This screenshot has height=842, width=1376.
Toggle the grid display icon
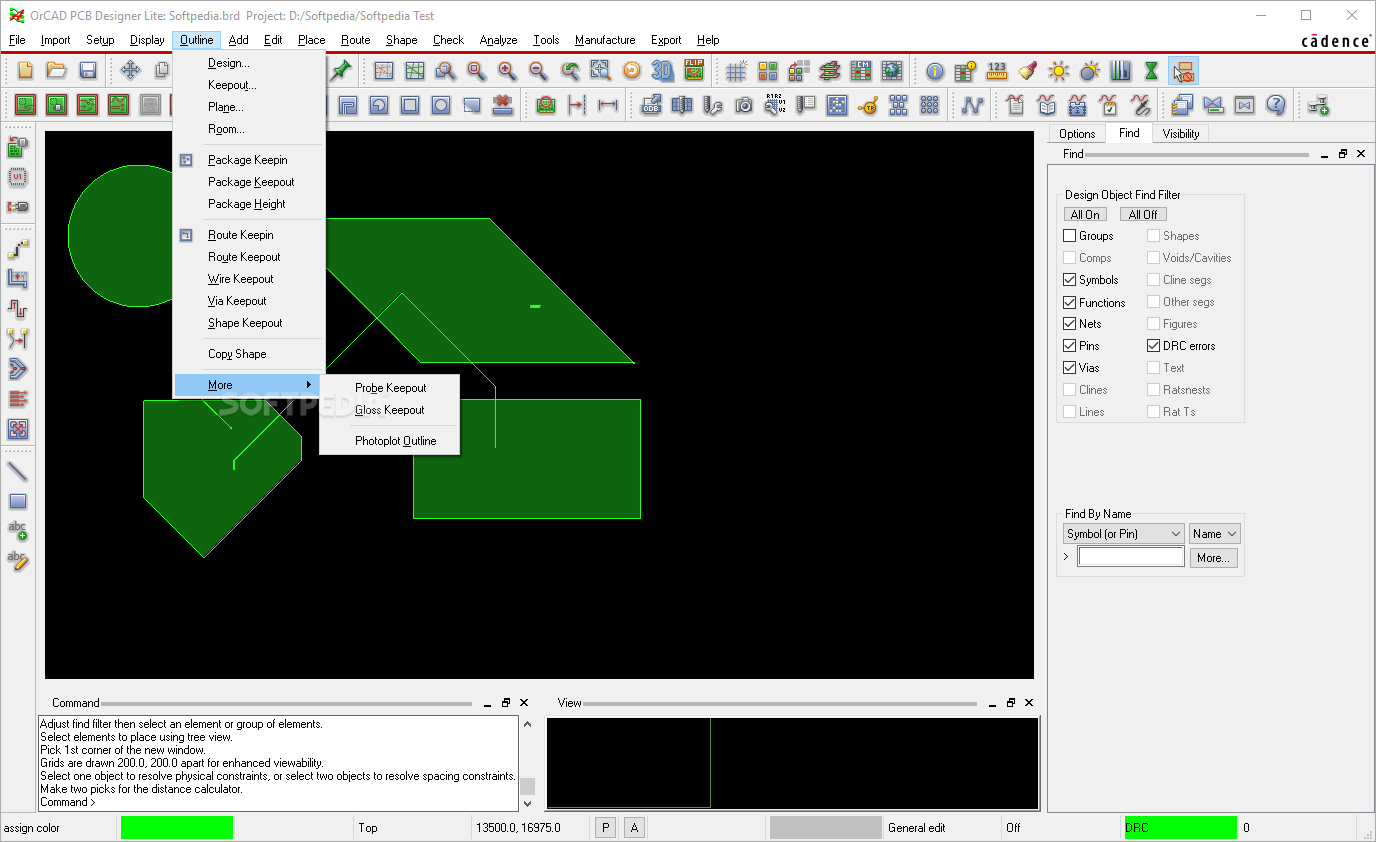pos(736,71)
